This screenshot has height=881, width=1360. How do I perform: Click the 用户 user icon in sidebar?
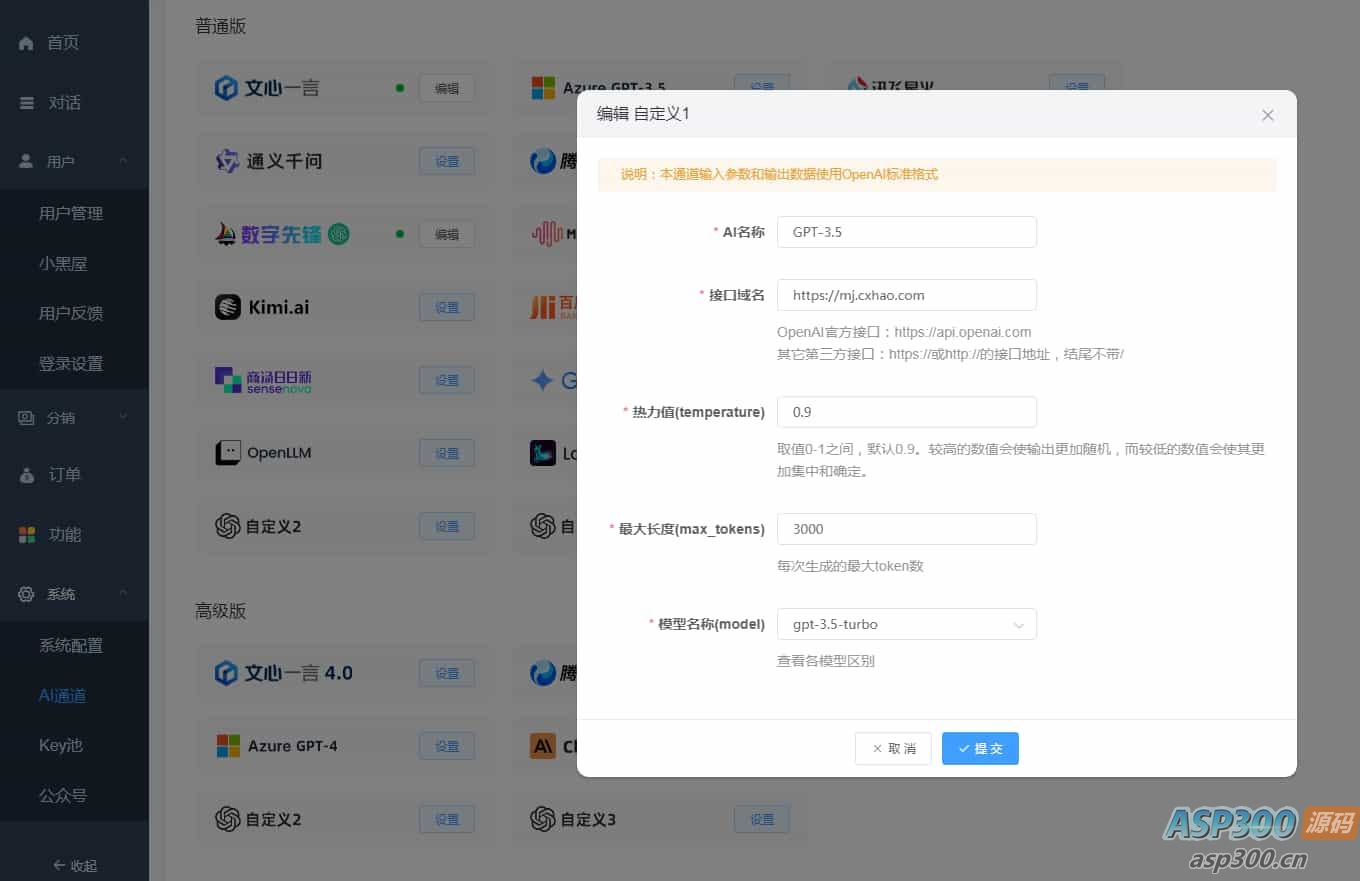[x=25, y=160]
